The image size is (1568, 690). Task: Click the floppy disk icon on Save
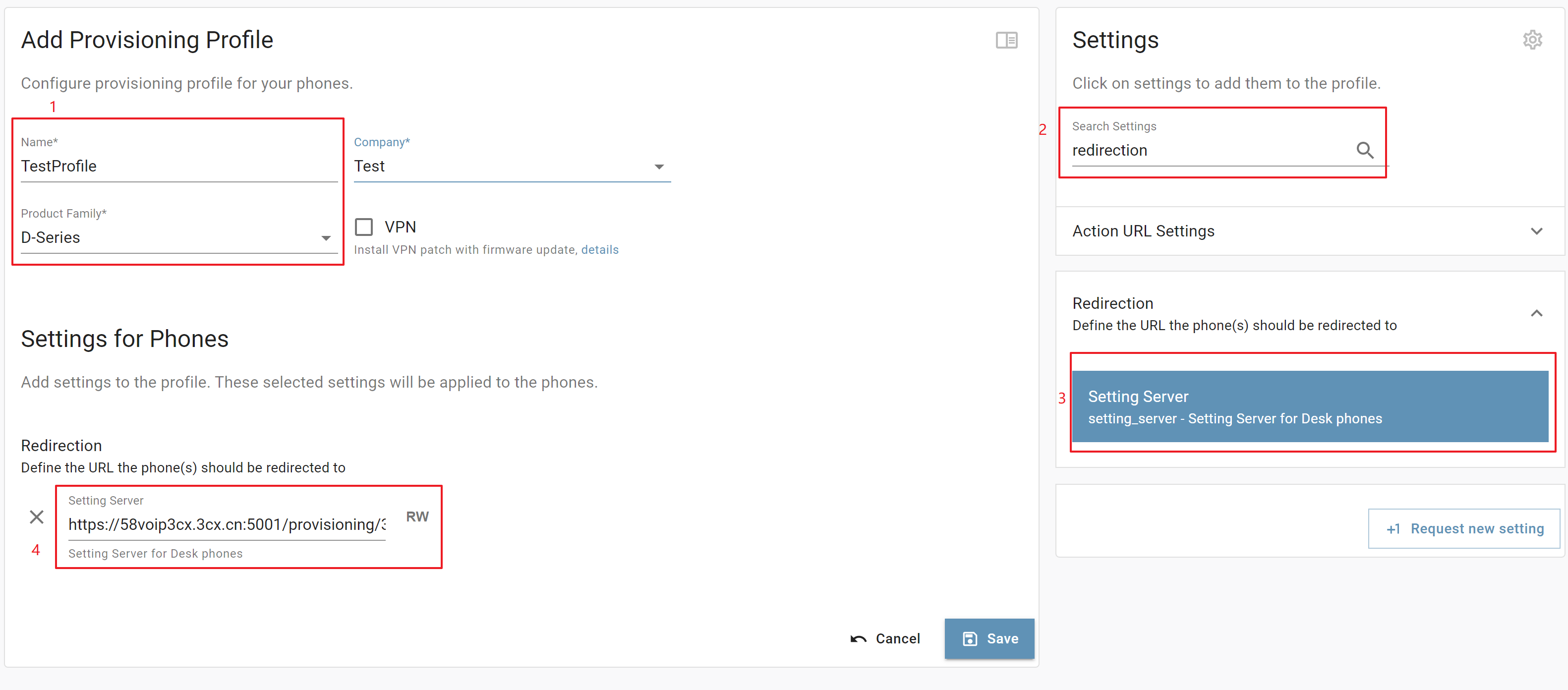(x=970, y=638)
